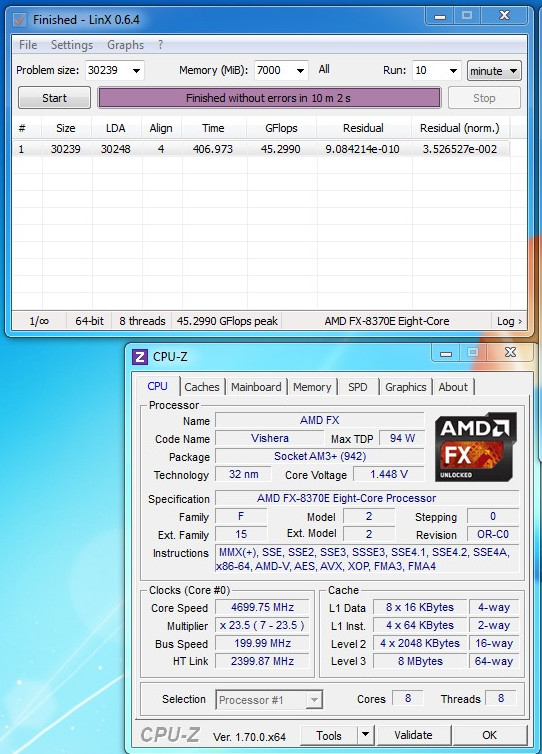Click the Start button in LinX
542x754 pixels.
54,98
